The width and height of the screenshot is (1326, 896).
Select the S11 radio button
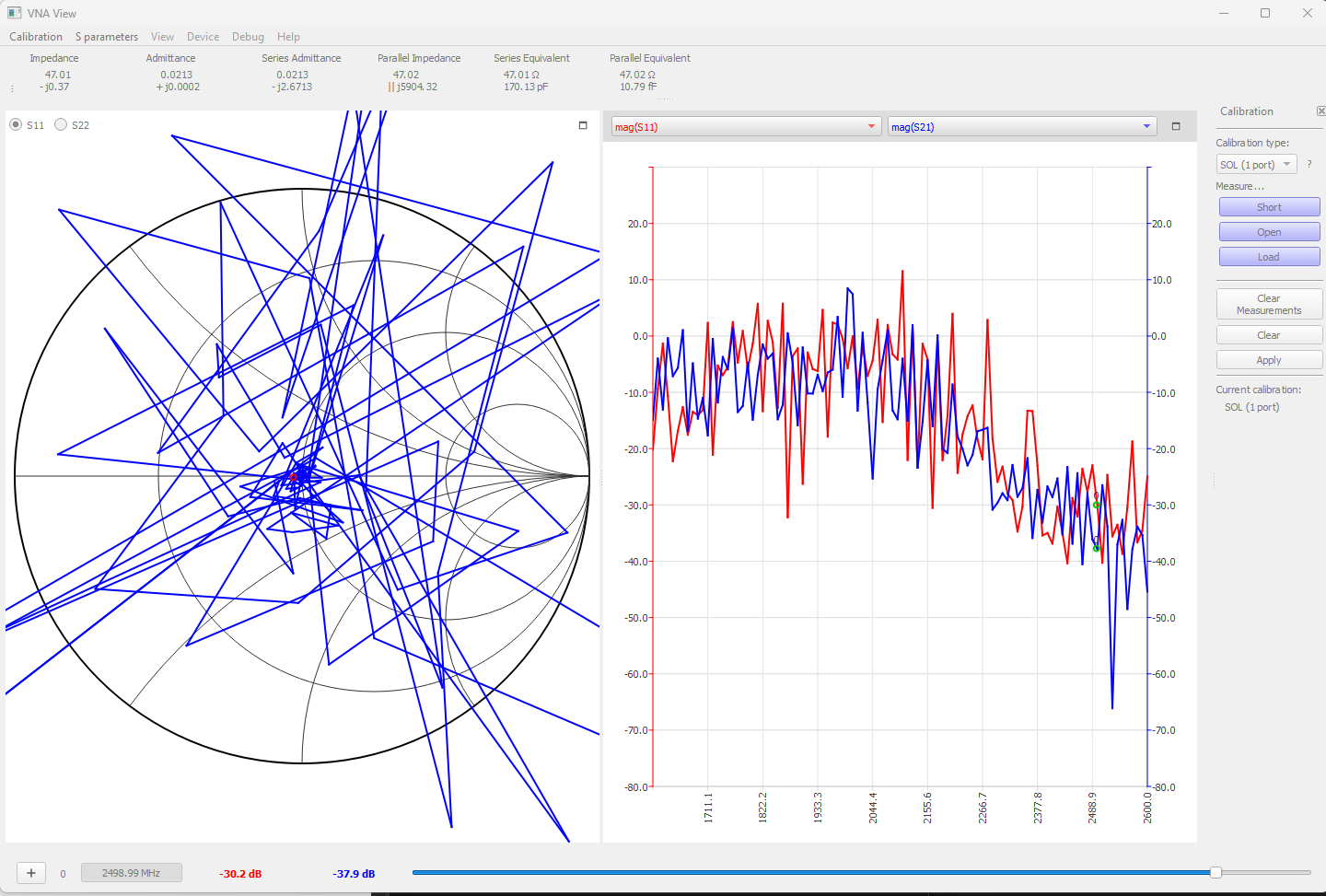17,125
